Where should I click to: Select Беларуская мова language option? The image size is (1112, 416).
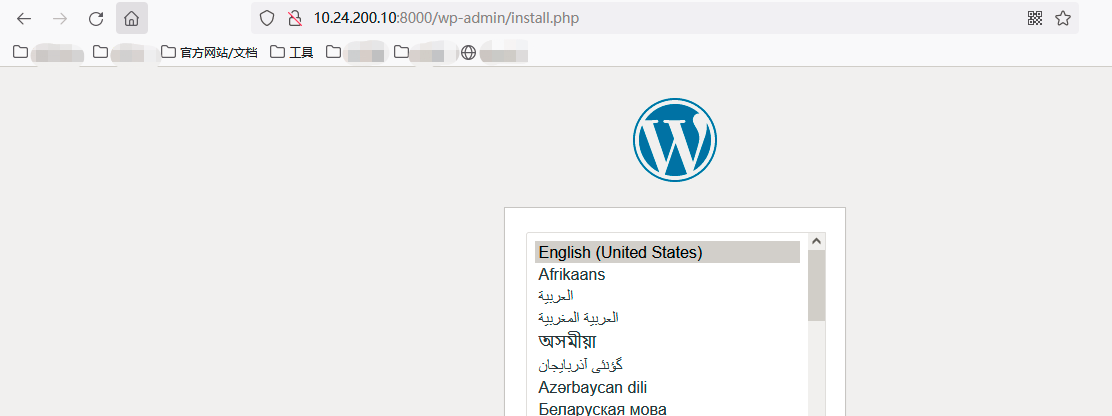point(667,409)
